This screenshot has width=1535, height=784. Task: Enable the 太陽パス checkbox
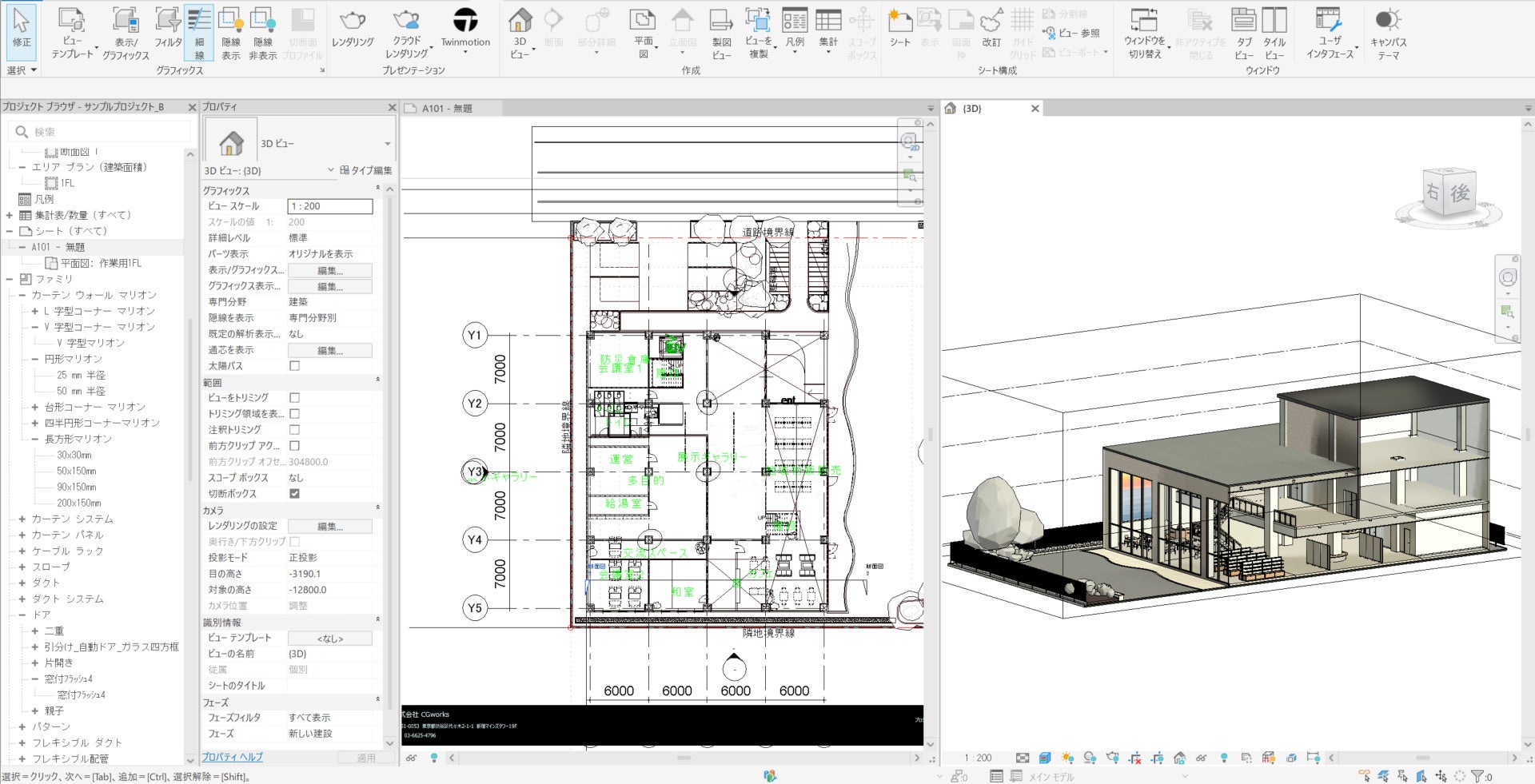point(294,366)
